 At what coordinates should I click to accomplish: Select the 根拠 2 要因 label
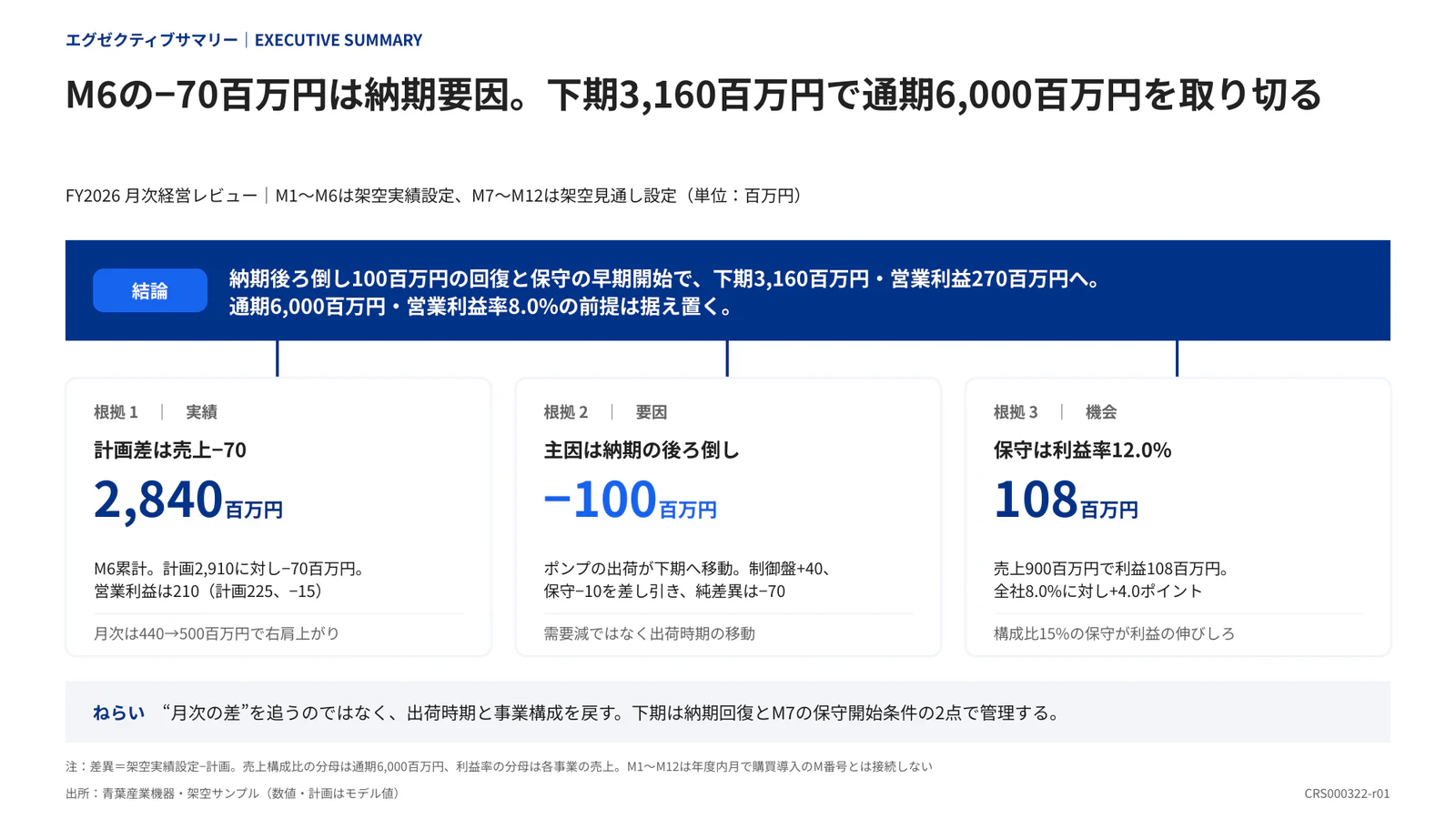pyautogui.click(x=606, y=412)
